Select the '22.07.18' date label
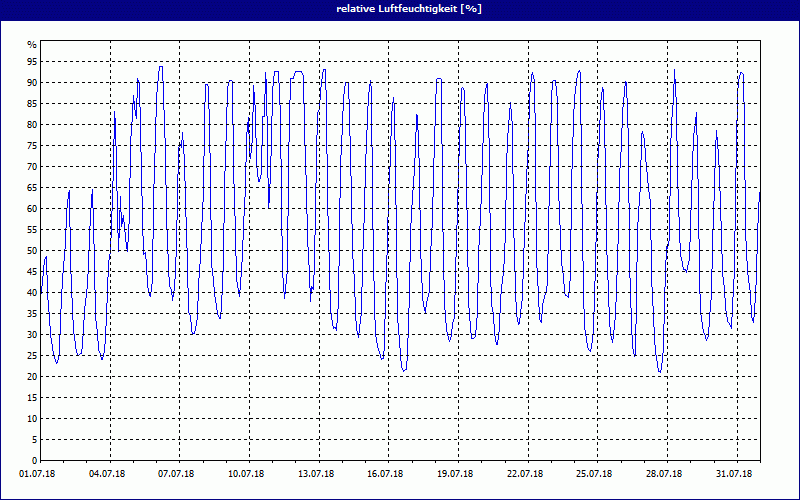The width and height of the screenshot is (800, 500). pyautogui.click(x=525, y=474)
